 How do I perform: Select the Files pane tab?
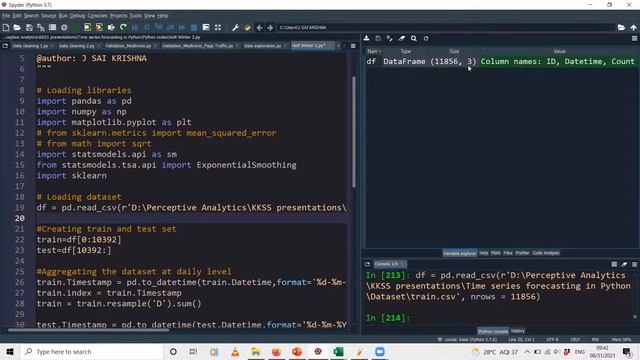(508, 253)
